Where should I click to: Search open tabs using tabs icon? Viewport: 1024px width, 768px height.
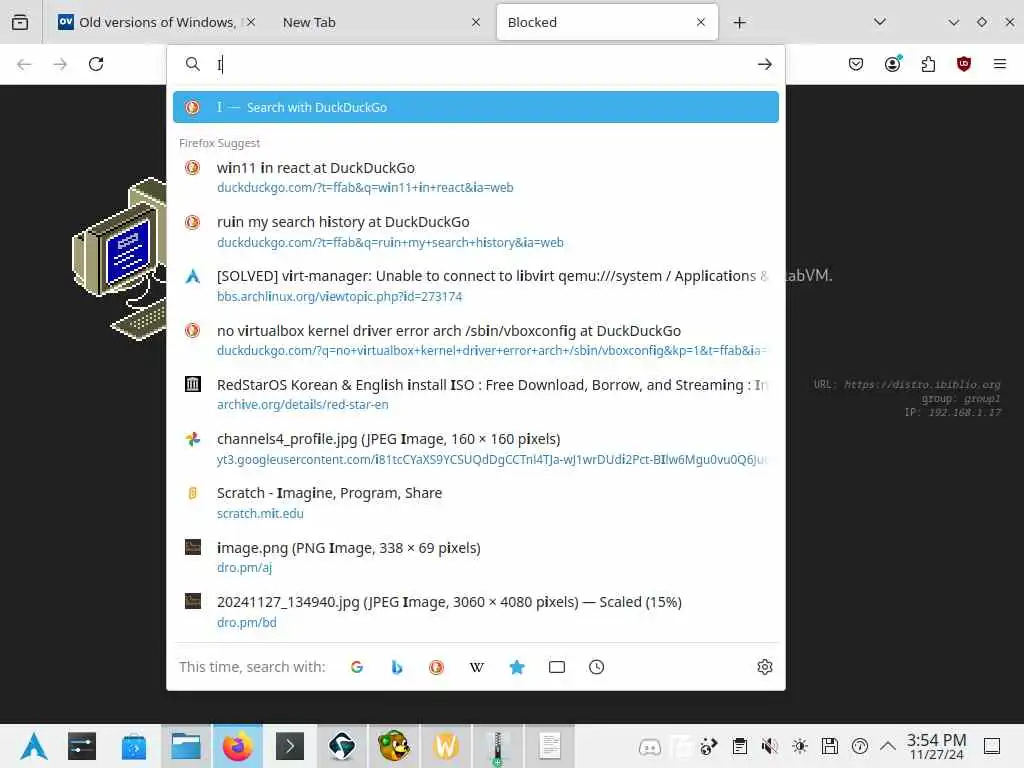[556, 667]
